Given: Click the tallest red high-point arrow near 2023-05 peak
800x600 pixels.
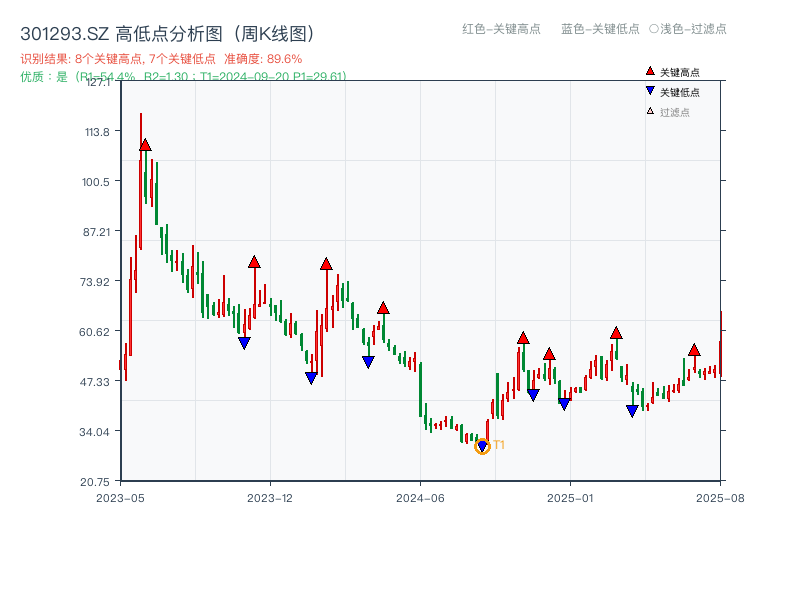Looking at the screenshot, I should (146, 146).
